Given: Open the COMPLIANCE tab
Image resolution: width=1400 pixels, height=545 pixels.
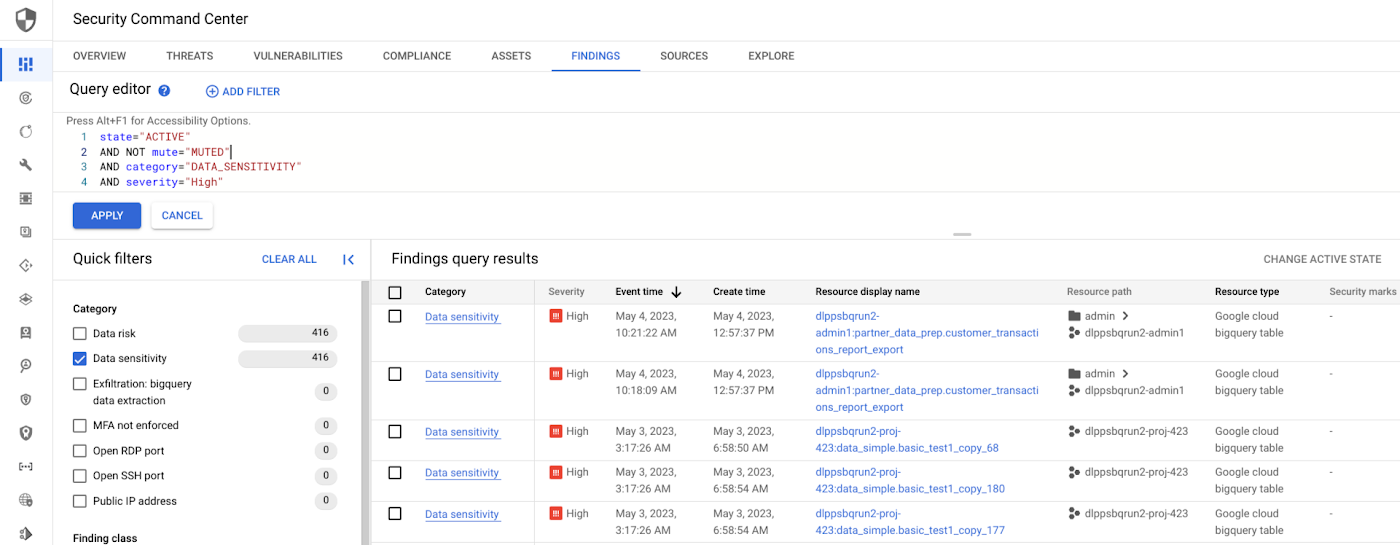Looking at the screenshot, I should point(416,56).
